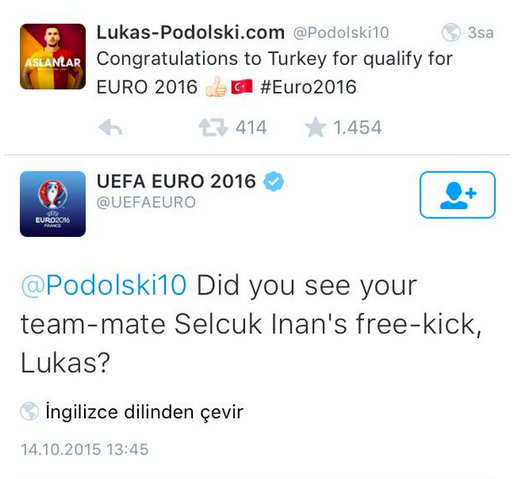
Task: Open the @Podolski10 mention in the reply
Action: (104, 285)
